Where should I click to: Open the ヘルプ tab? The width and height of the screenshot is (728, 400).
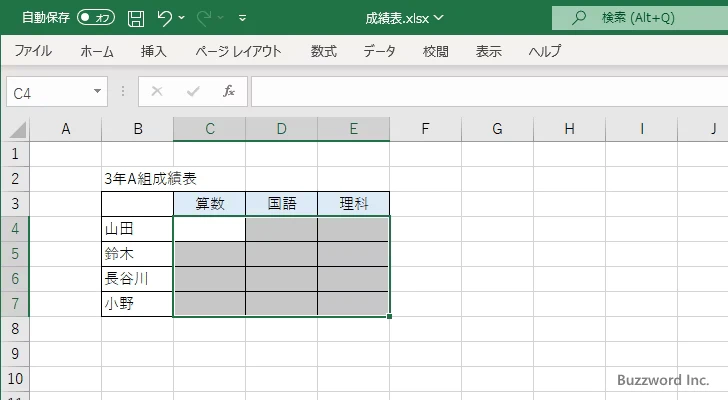[x=545, y=51]
